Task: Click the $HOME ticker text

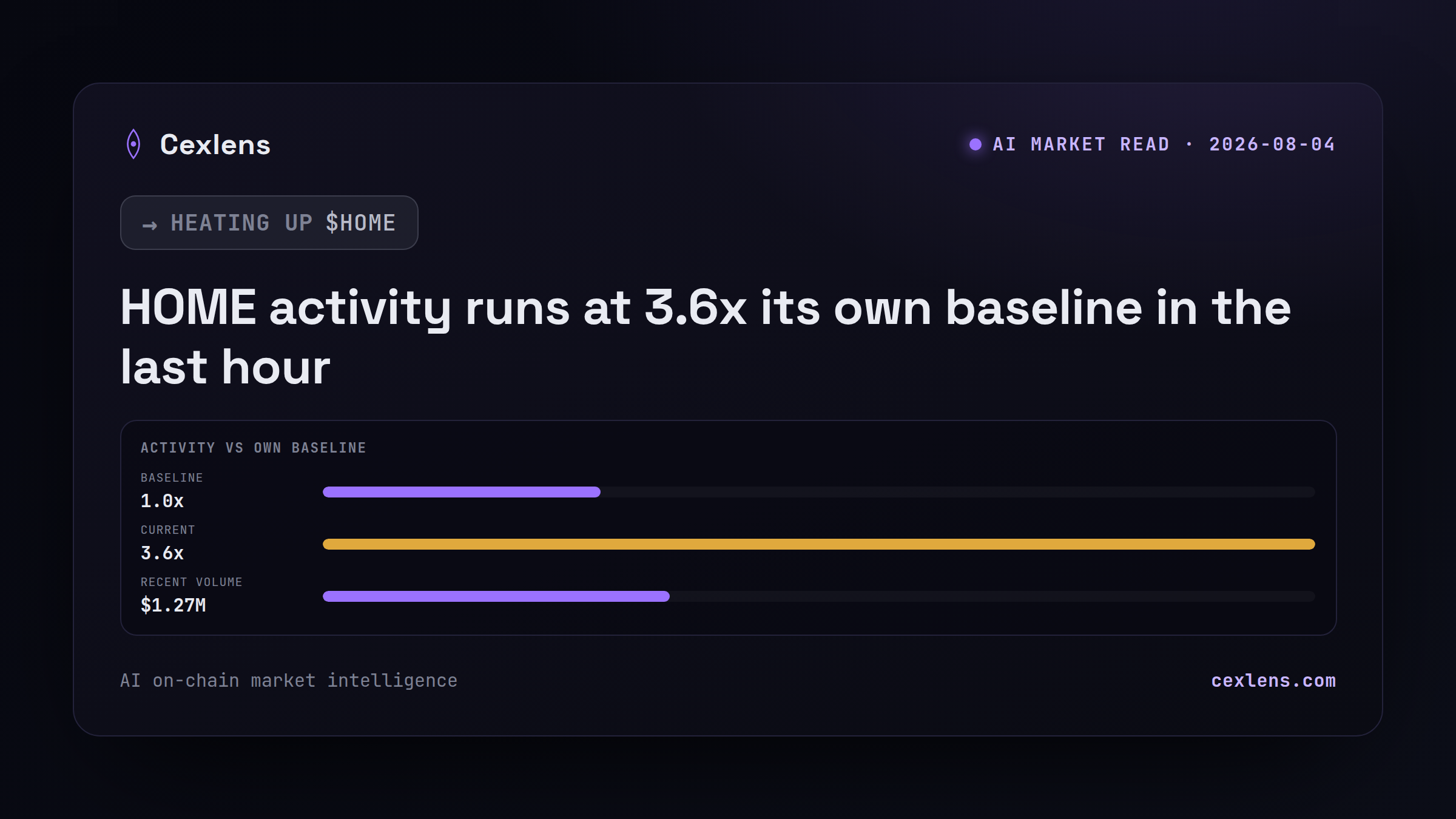Action: (x=361, y=223)
